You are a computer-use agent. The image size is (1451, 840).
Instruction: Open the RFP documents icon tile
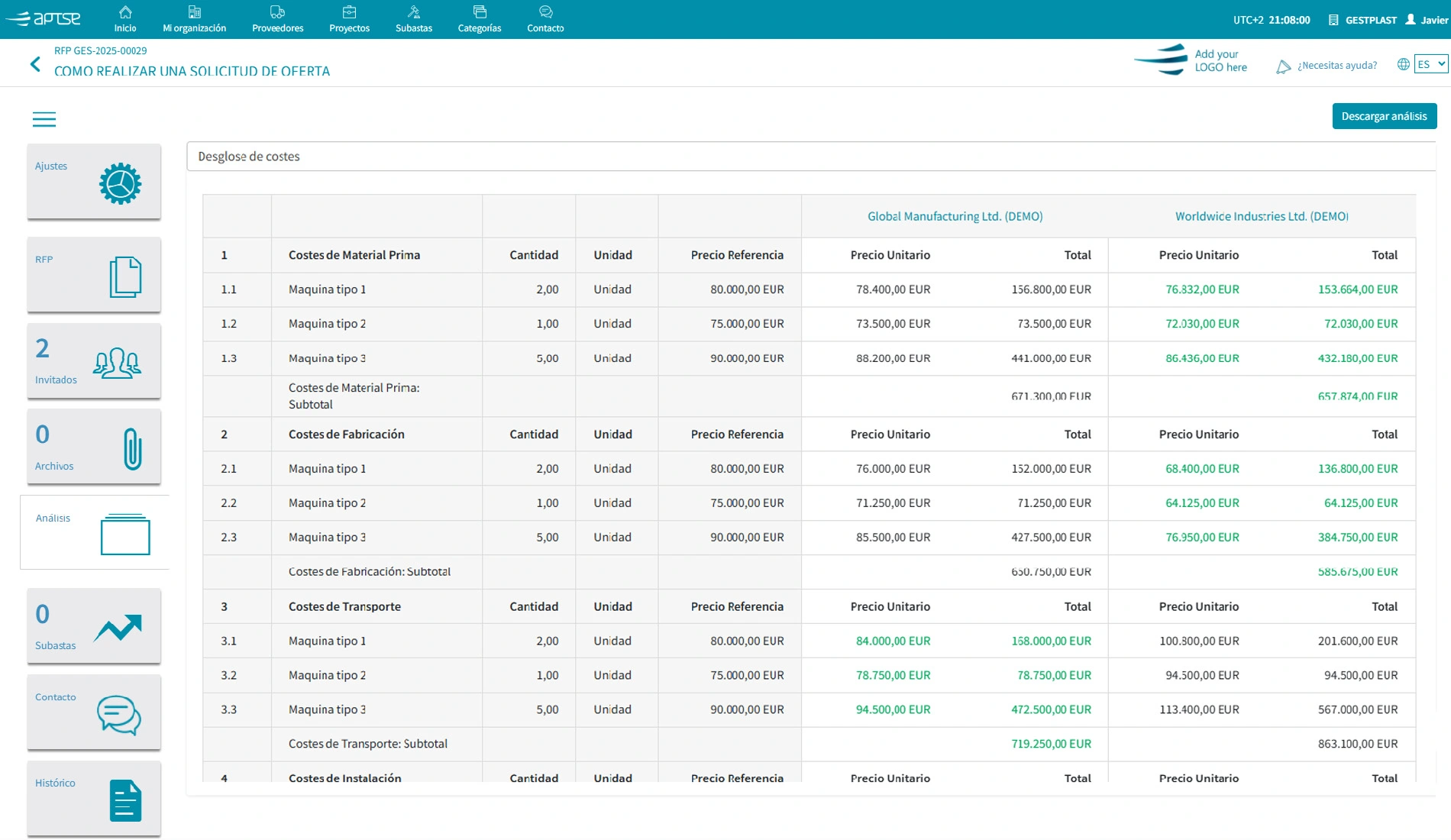[94, 275]
